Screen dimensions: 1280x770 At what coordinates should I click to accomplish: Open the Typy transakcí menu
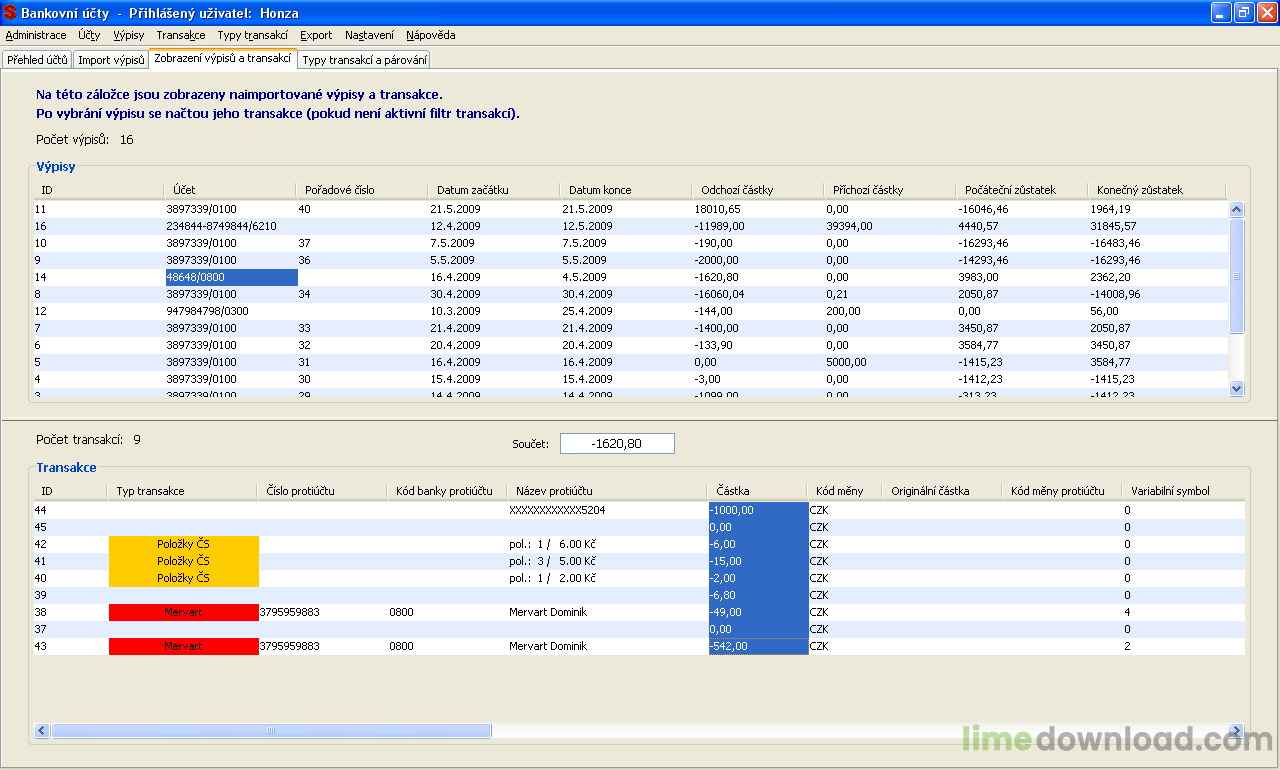click(253, 35)
